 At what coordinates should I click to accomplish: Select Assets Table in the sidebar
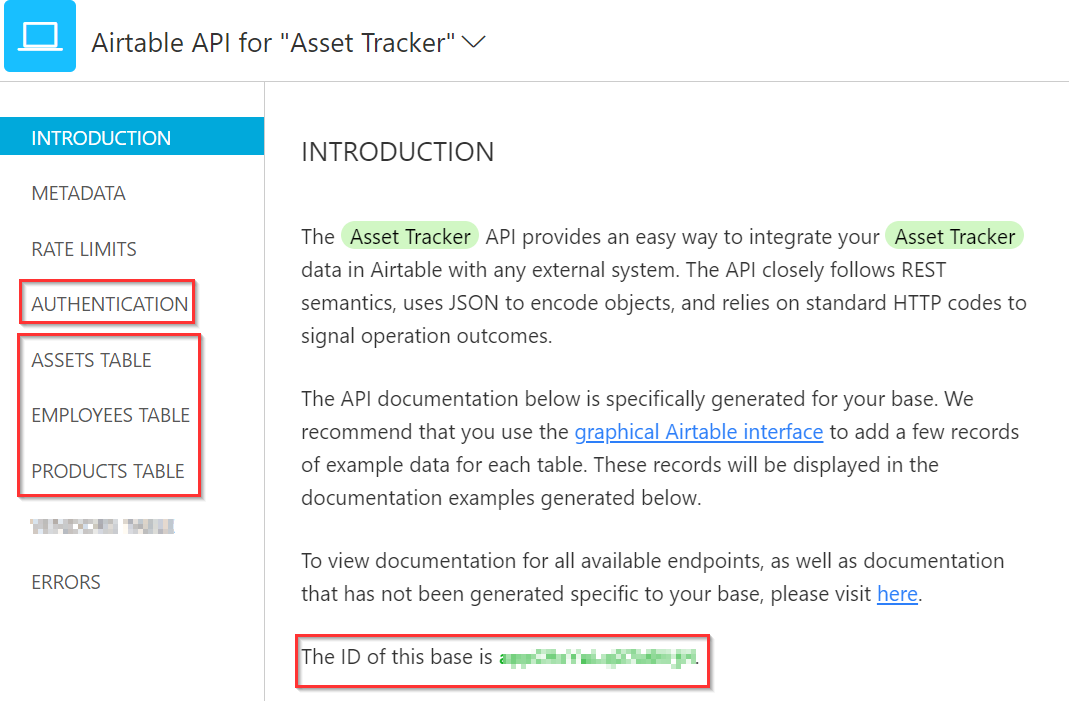(91, 360)
